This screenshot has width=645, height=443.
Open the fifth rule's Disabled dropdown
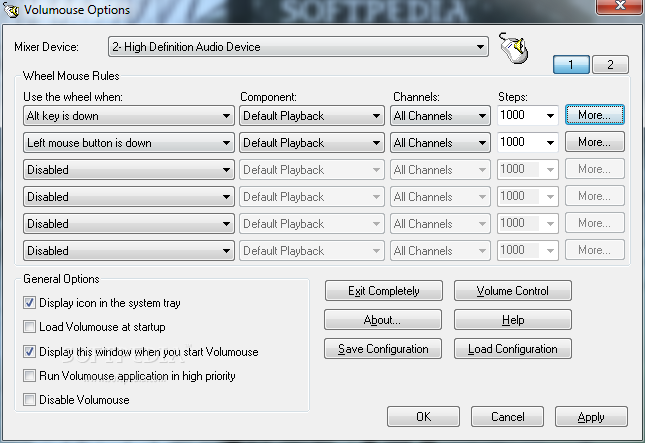(129, 223)
